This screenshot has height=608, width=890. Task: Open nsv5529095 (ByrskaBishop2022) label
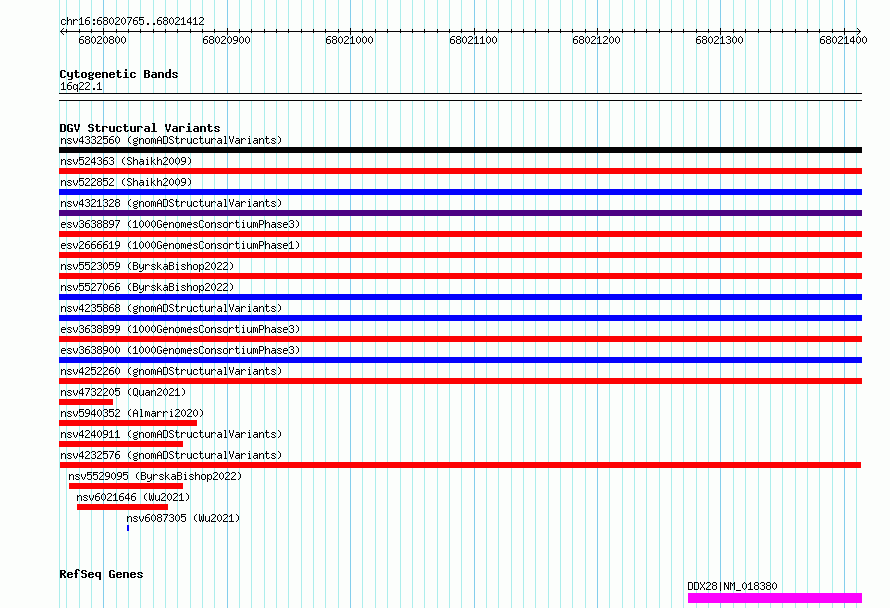[x=155, y=476]
